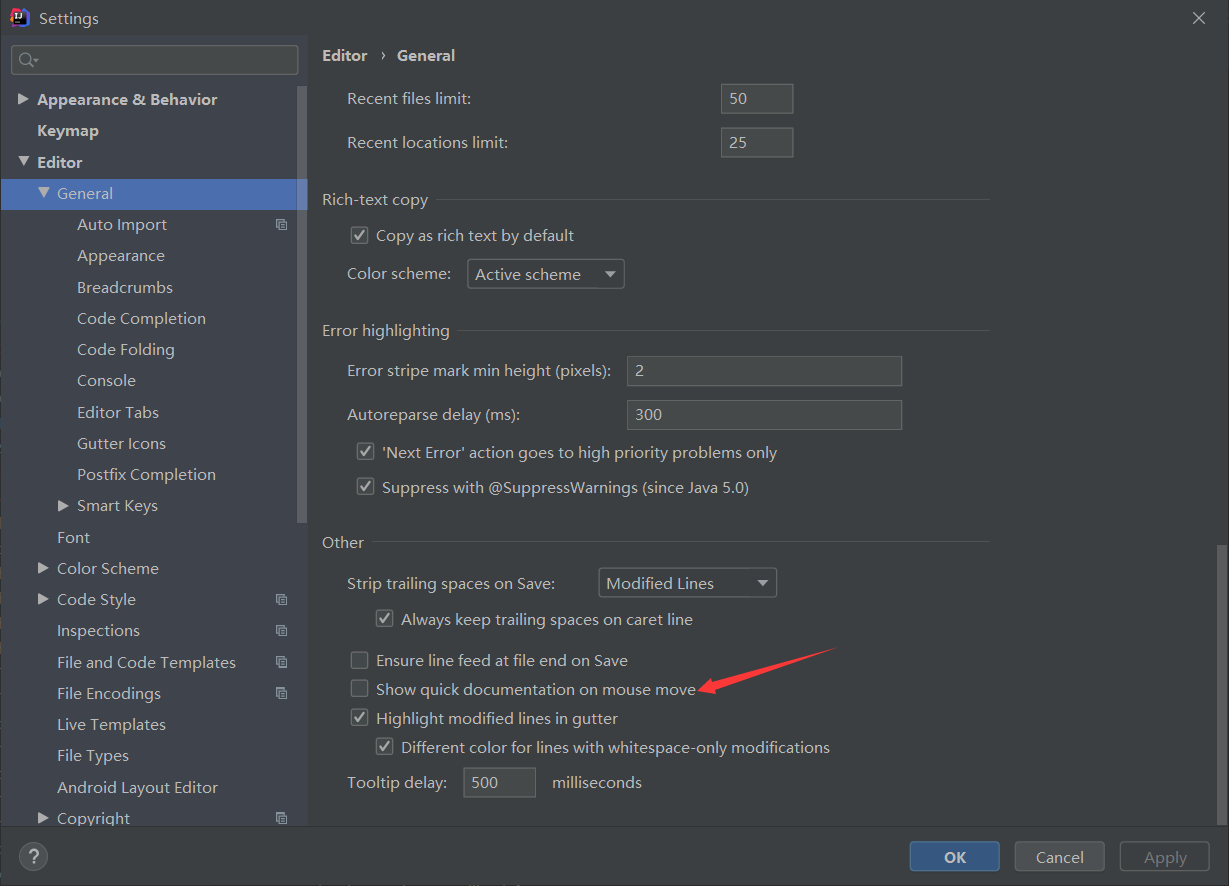Open help via question mark icon
1229x886 pixels.
pyautogui.click(x=34, y=857)
